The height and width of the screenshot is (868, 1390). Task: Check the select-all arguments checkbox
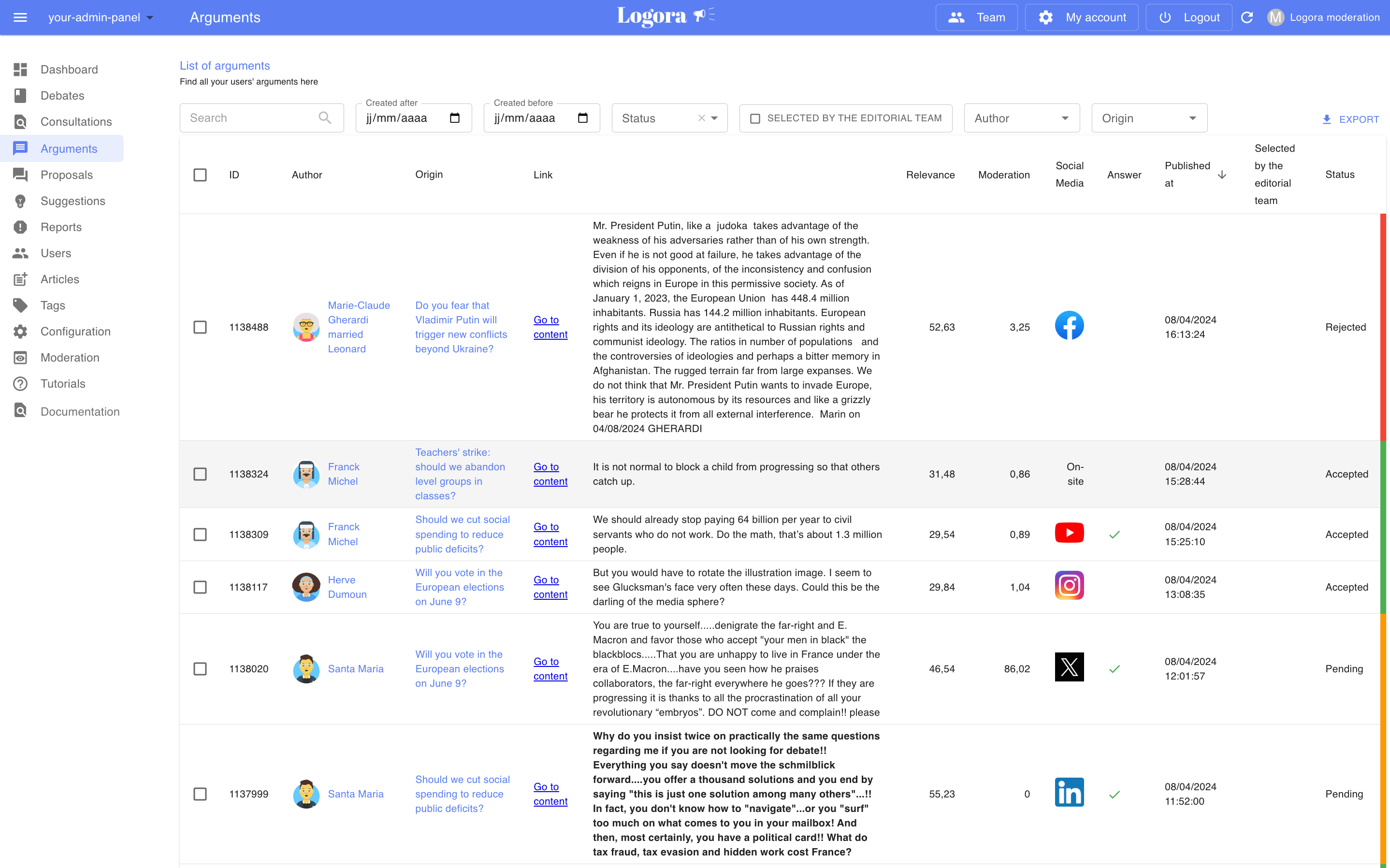(x=200, y=174)
